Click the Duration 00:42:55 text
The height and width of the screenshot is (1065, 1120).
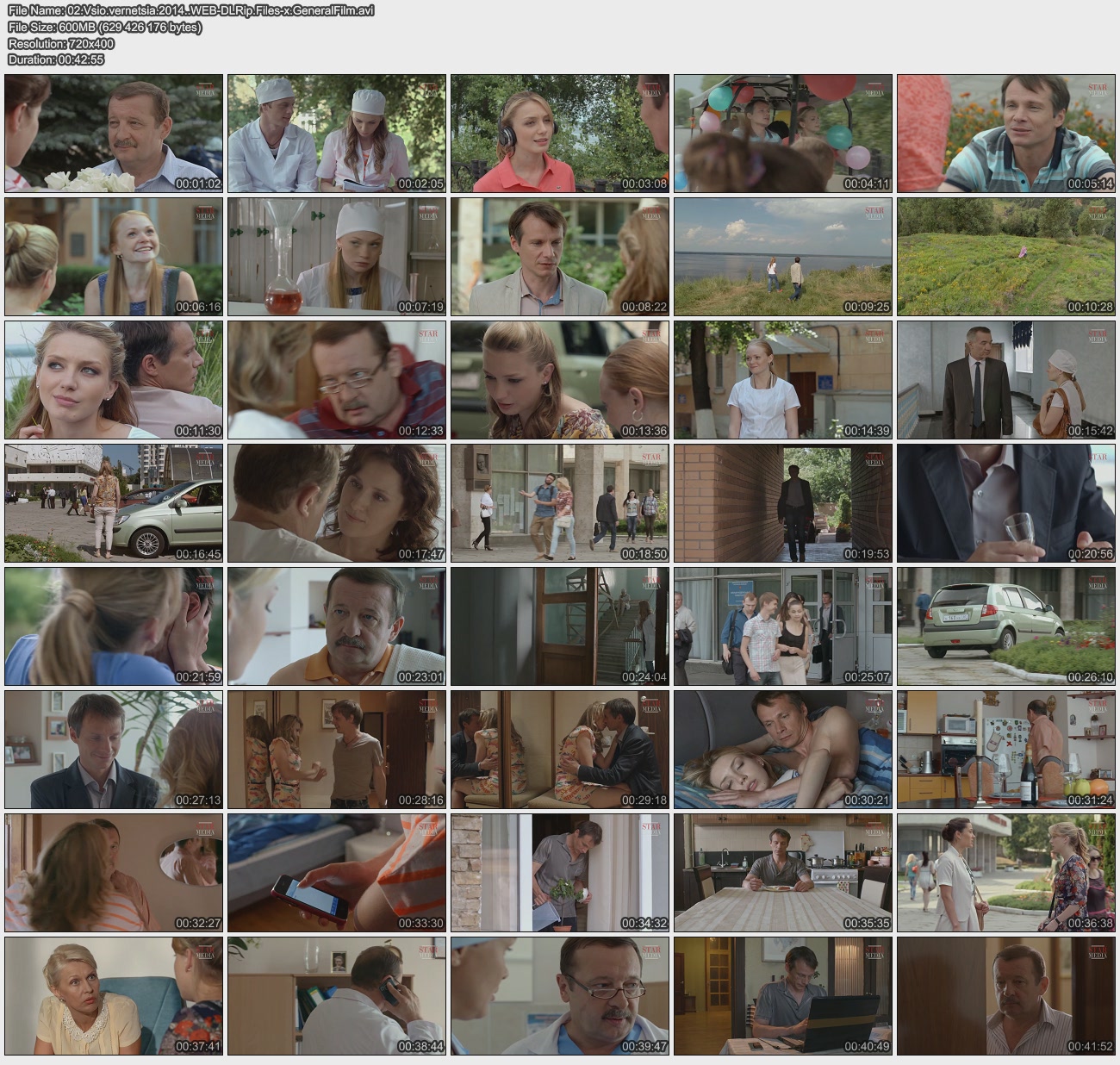56,59
